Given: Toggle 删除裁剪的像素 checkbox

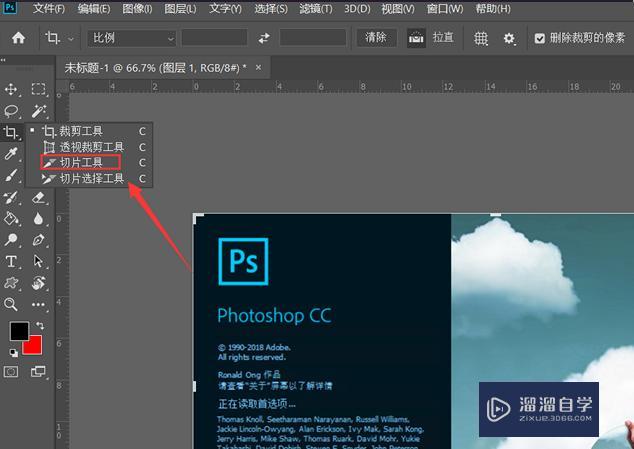Looking at the screenshot, I should (539, 38).
